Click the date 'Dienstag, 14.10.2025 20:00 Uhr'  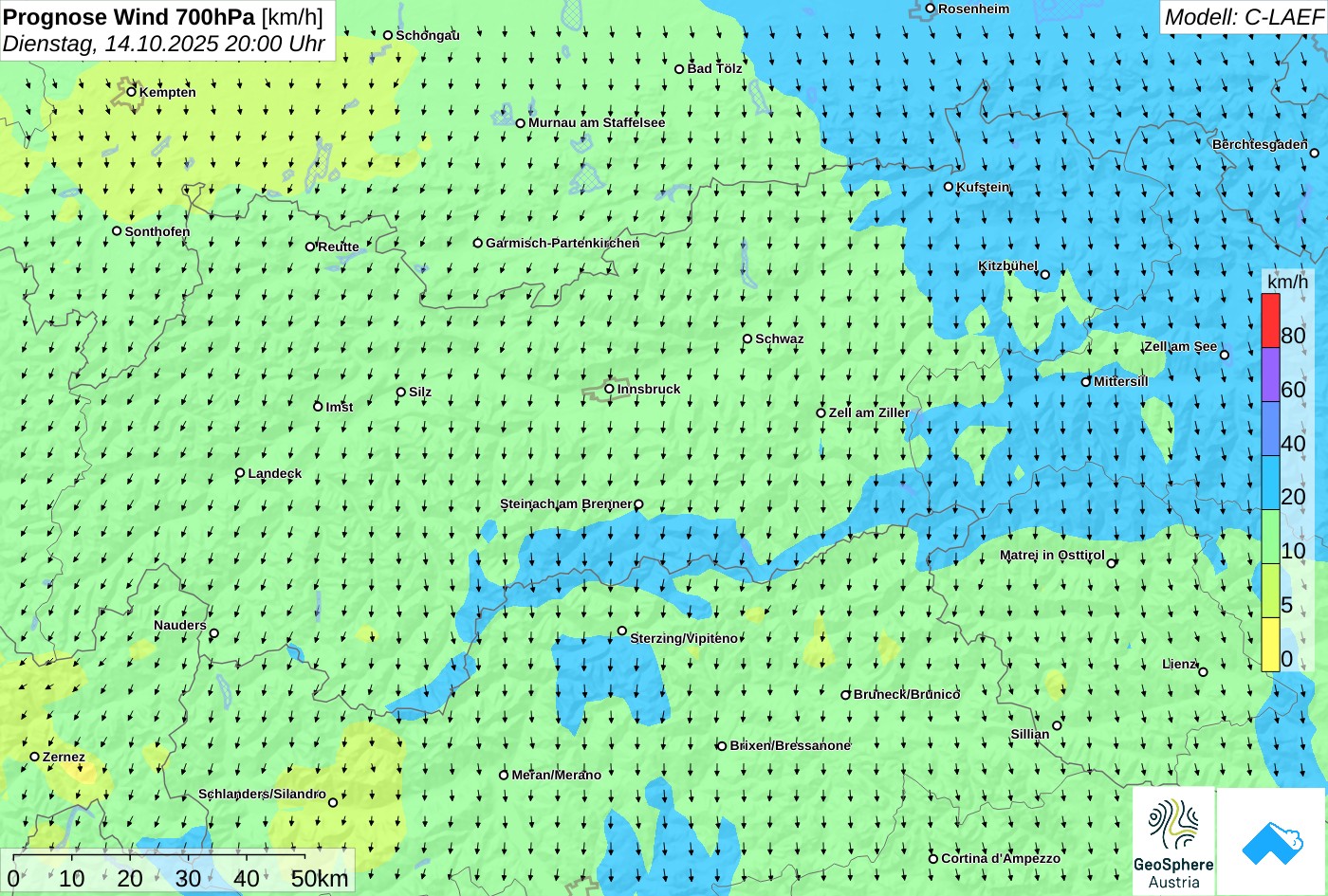(x=164, y=44)
